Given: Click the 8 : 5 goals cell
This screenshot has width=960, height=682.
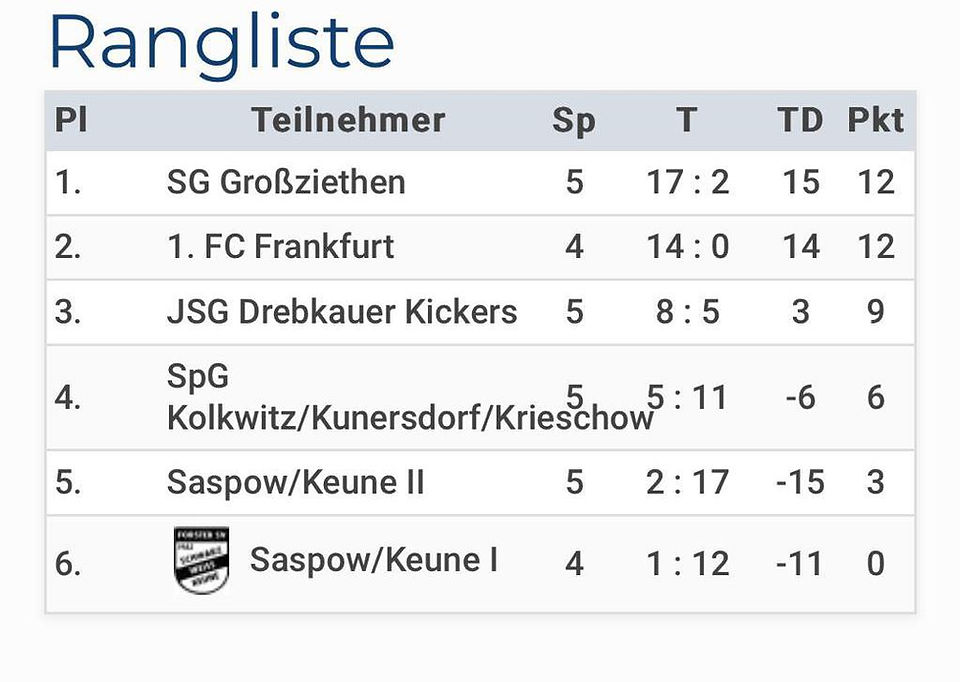Looking at the screenshot, I should (688, 311).
